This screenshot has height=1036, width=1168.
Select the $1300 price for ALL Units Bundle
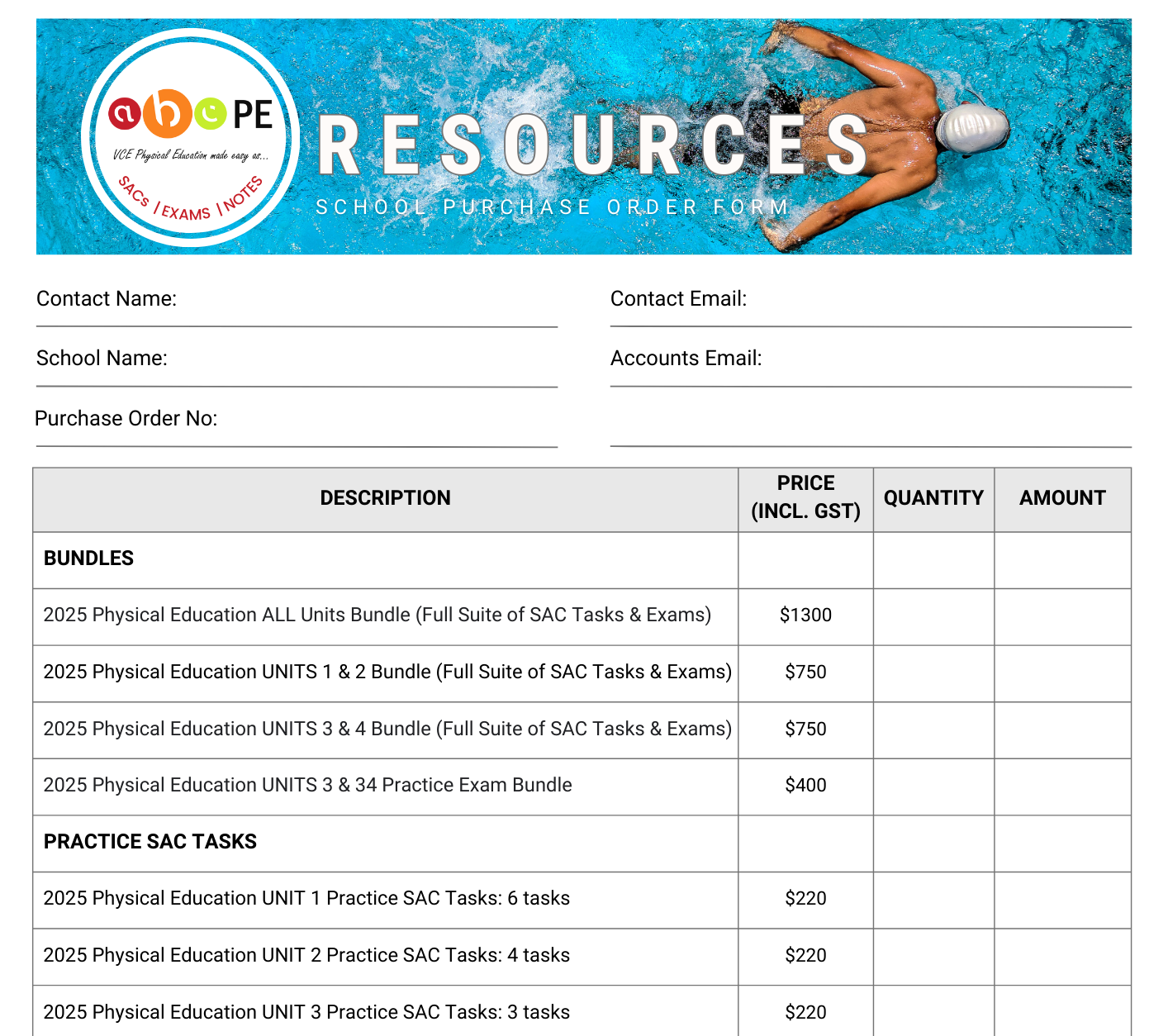tap(805, 615)
